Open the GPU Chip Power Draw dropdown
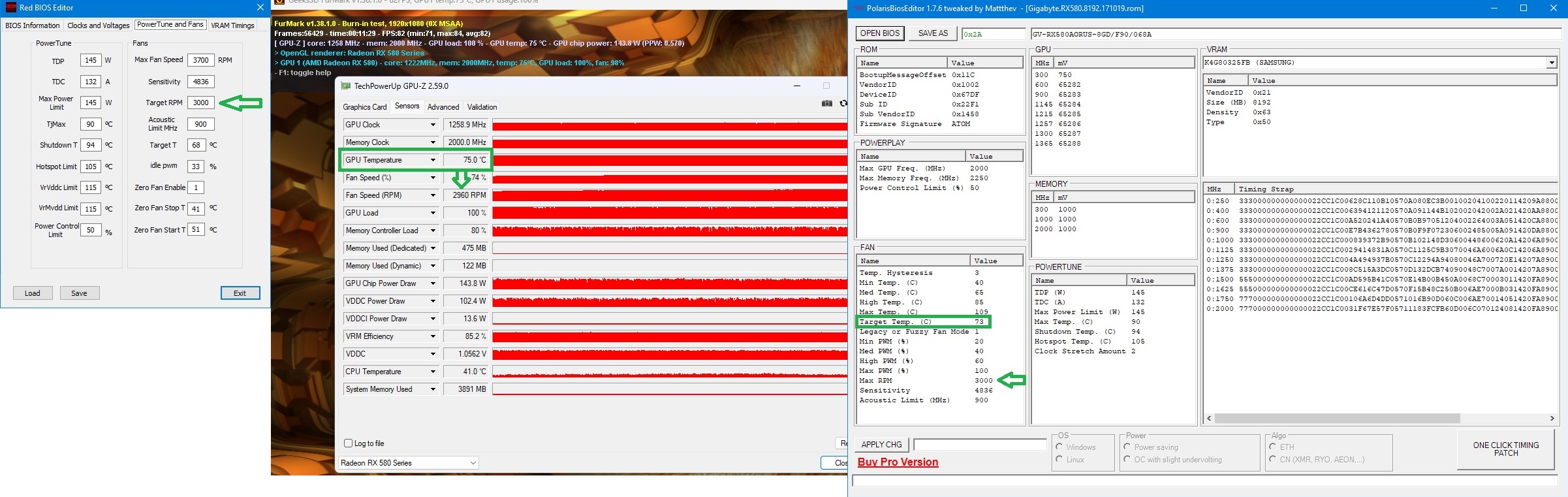 (x=432, y=283)
